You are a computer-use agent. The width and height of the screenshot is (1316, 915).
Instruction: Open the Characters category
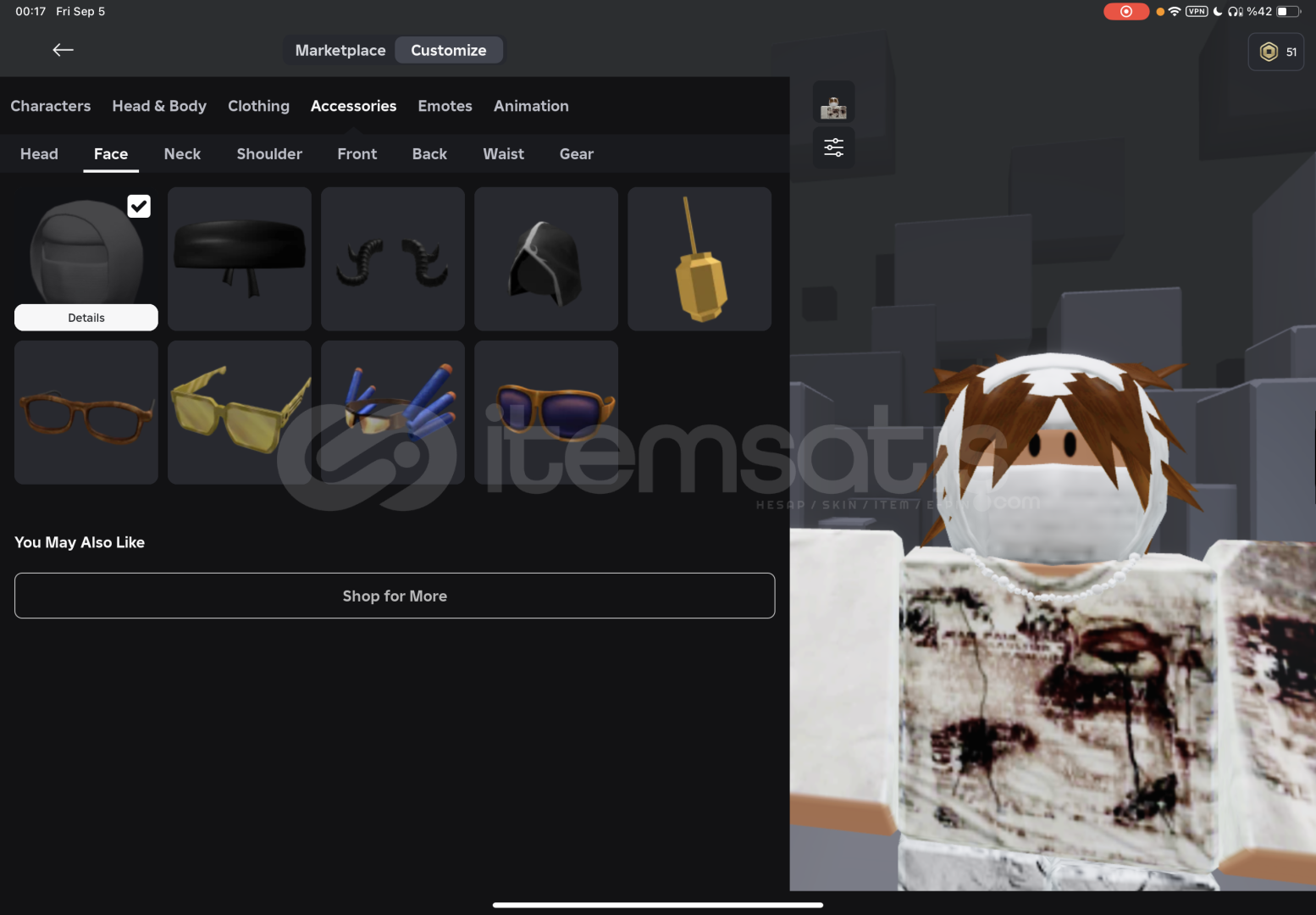(x=51, y=106)
